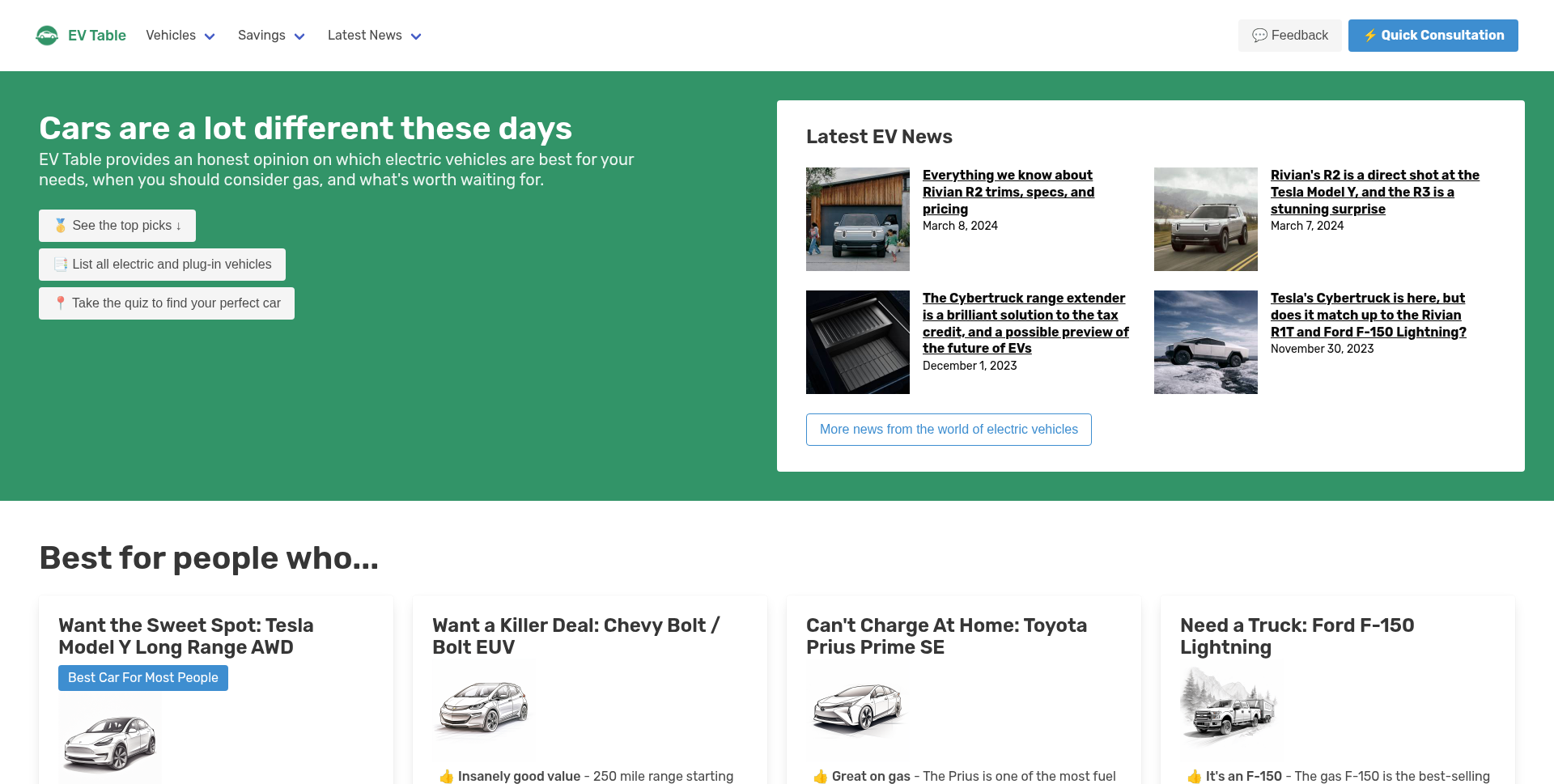Expand the Vehicles dropdown chevron
The height and width of the screenshot is (784, 1554).
click(x=210, y=36)
